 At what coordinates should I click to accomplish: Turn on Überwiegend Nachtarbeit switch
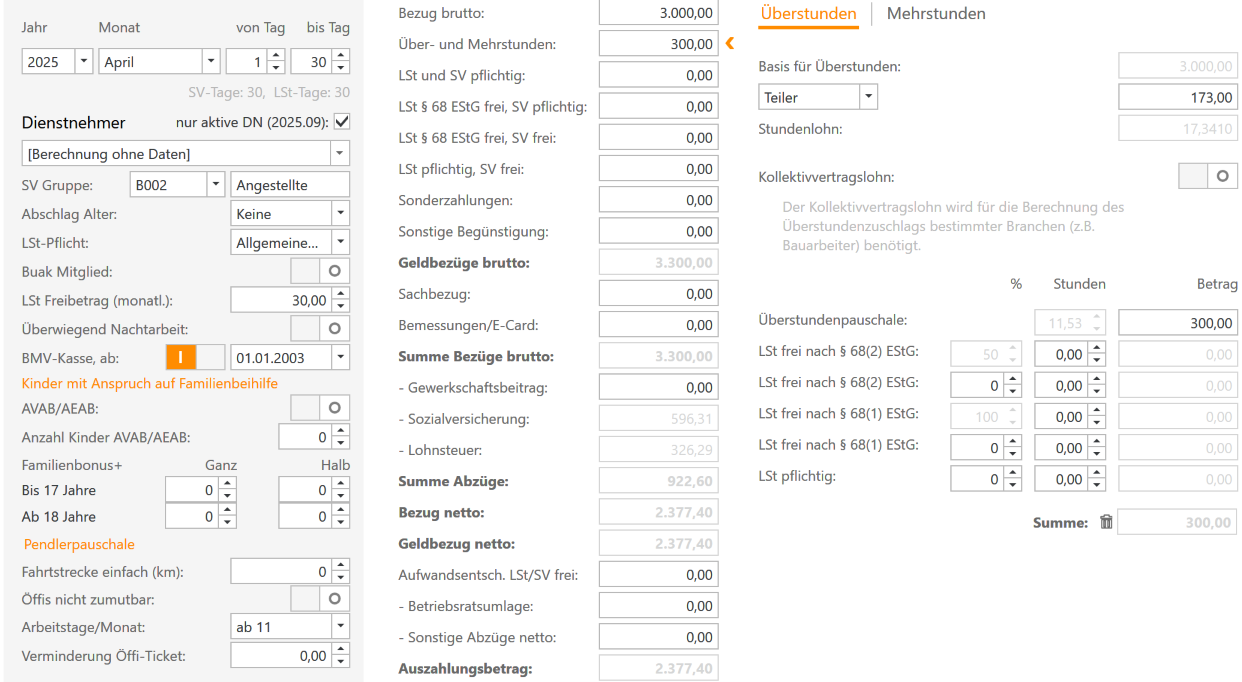pyautogui.click(x=320, y=328)
